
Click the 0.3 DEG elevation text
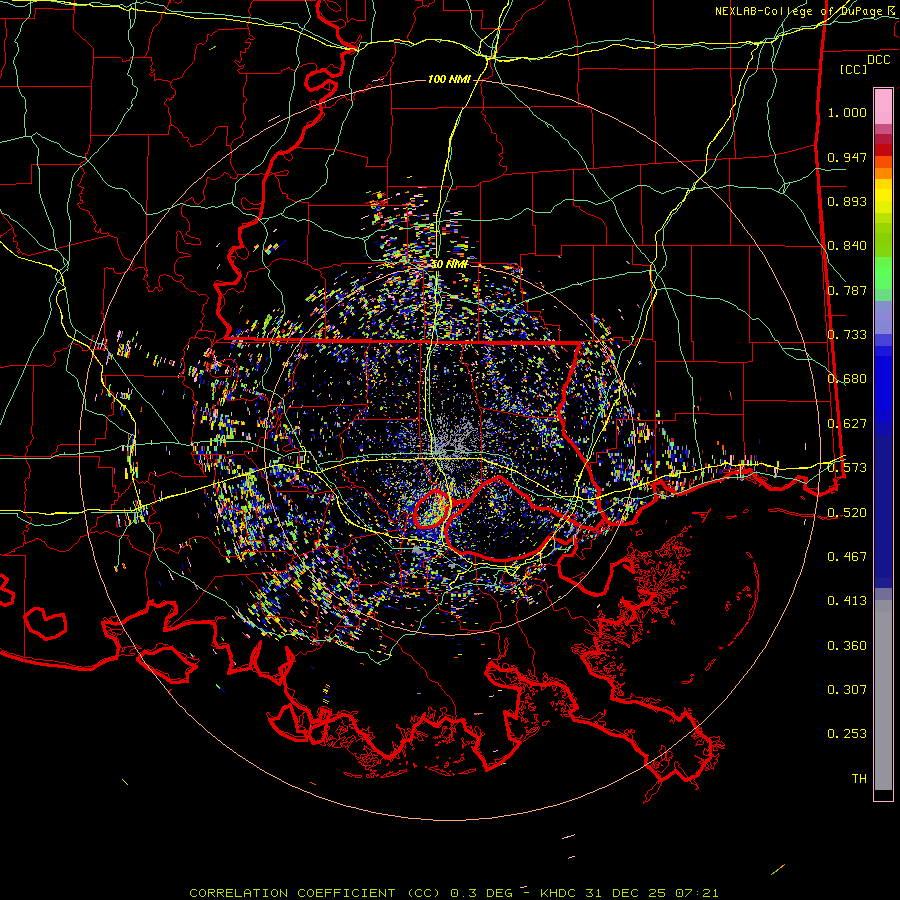coord(480,893)
